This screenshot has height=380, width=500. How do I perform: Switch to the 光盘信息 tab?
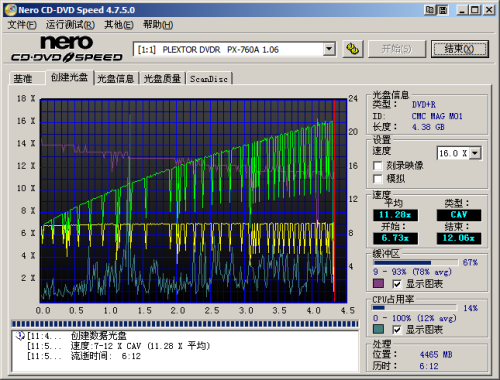pos(116,79)
